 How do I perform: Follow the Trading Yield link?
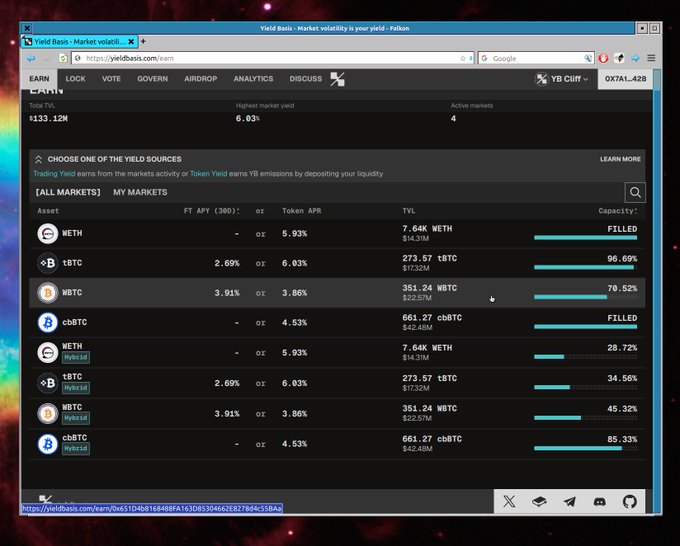[x=54, y=173]
